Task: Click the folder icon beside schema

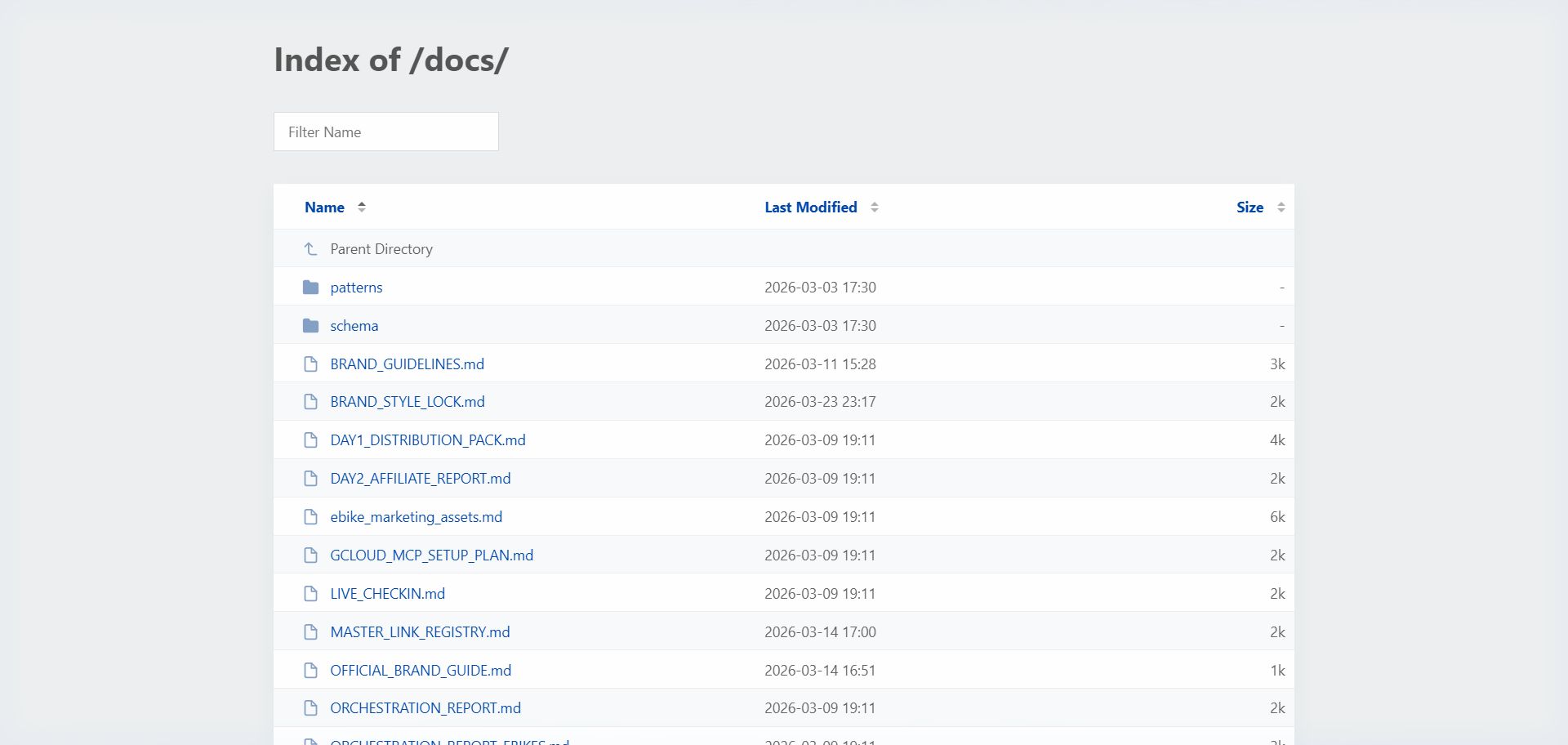Action: point(310,326)
